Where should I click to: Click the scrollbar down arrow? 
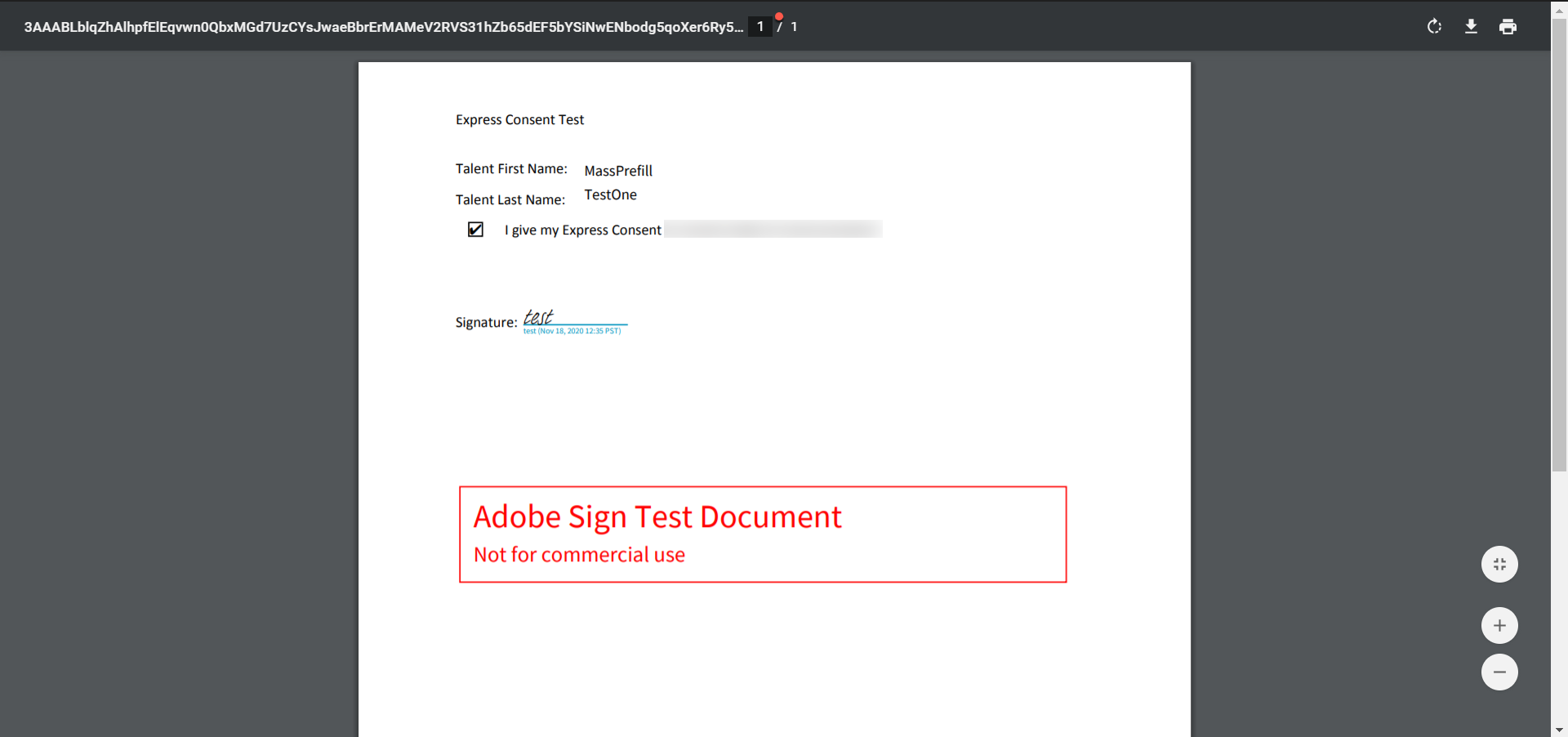click(1559, 730)
